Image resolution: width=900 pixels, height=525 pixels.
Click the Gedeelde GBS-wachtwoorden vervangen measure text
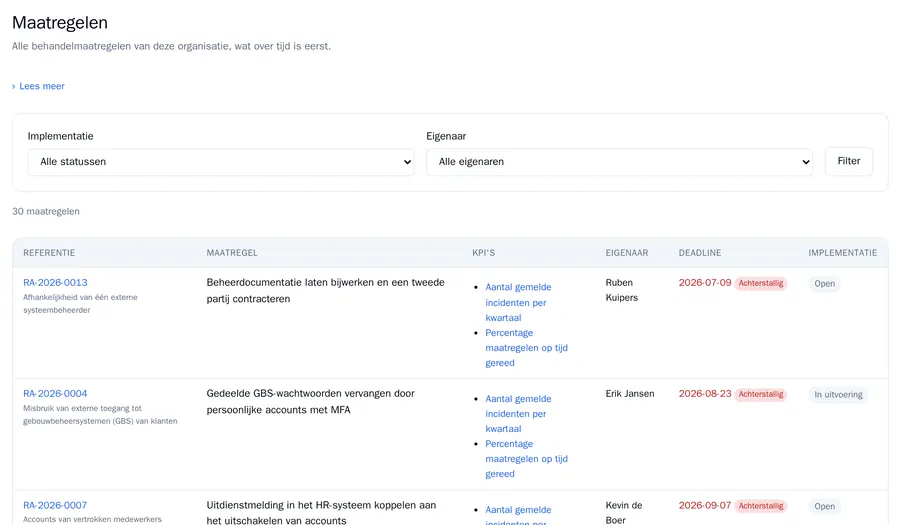coord(311,402)
